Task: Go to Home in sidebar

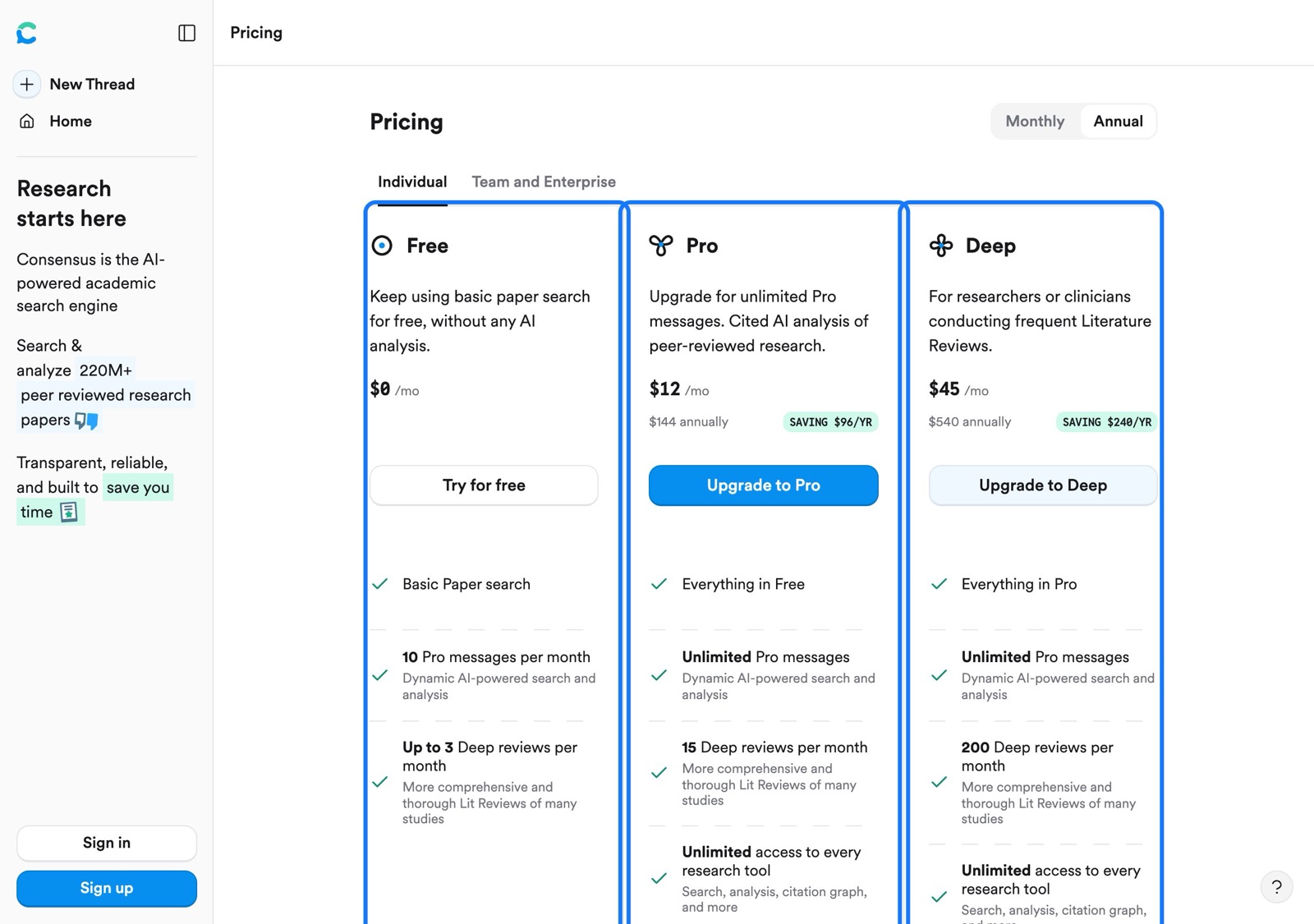Action: click(71, 122)
